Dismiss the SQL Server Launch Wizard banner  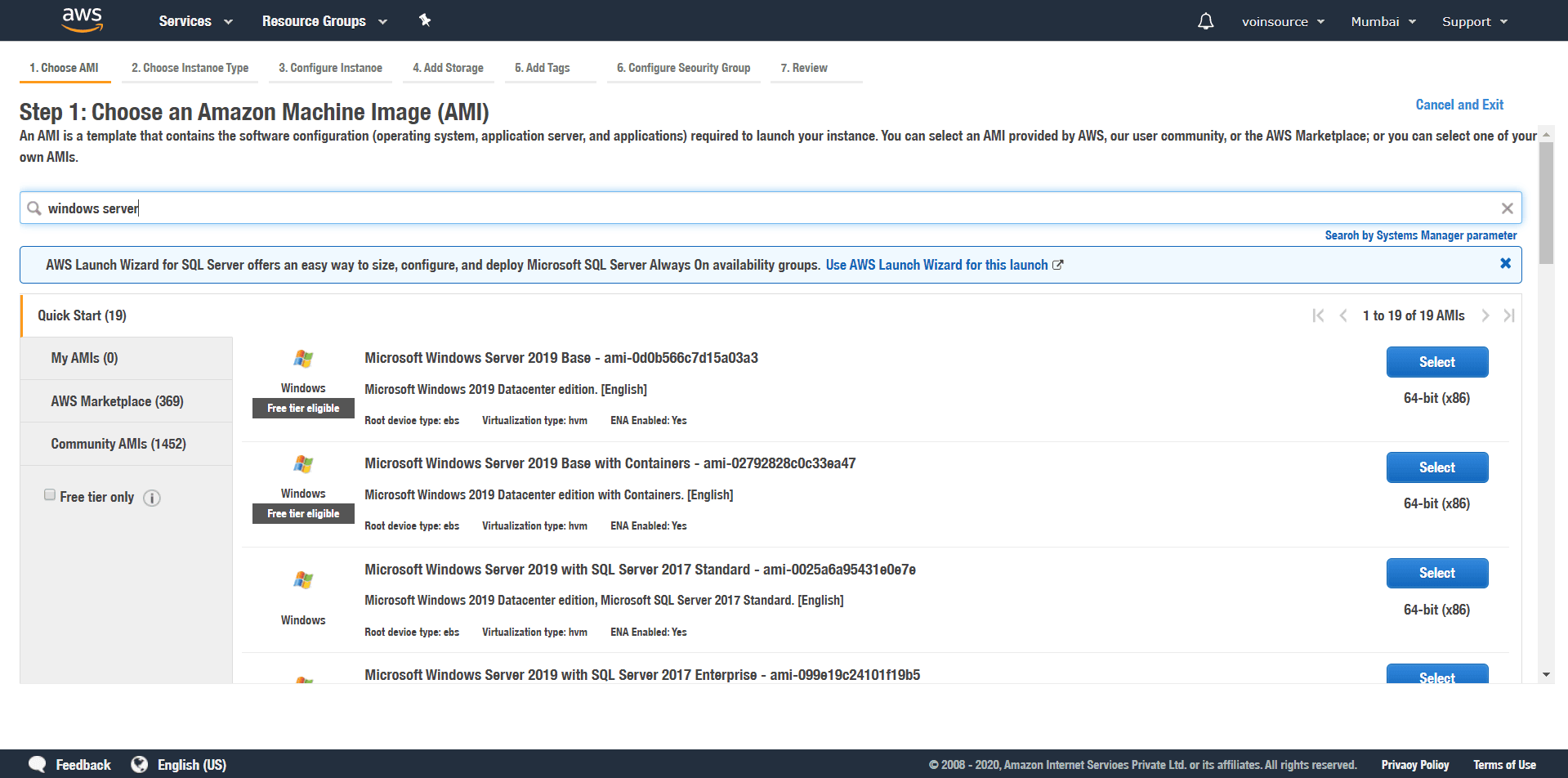click(1505, 263)
